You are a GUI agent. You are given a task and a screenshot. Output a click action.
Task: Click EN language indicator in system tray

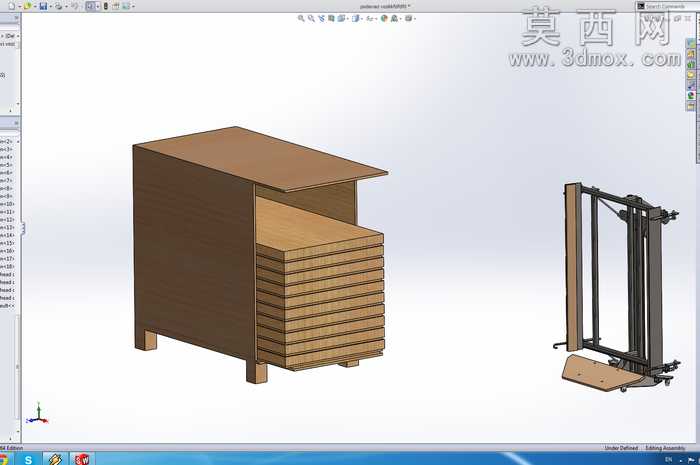668,459
